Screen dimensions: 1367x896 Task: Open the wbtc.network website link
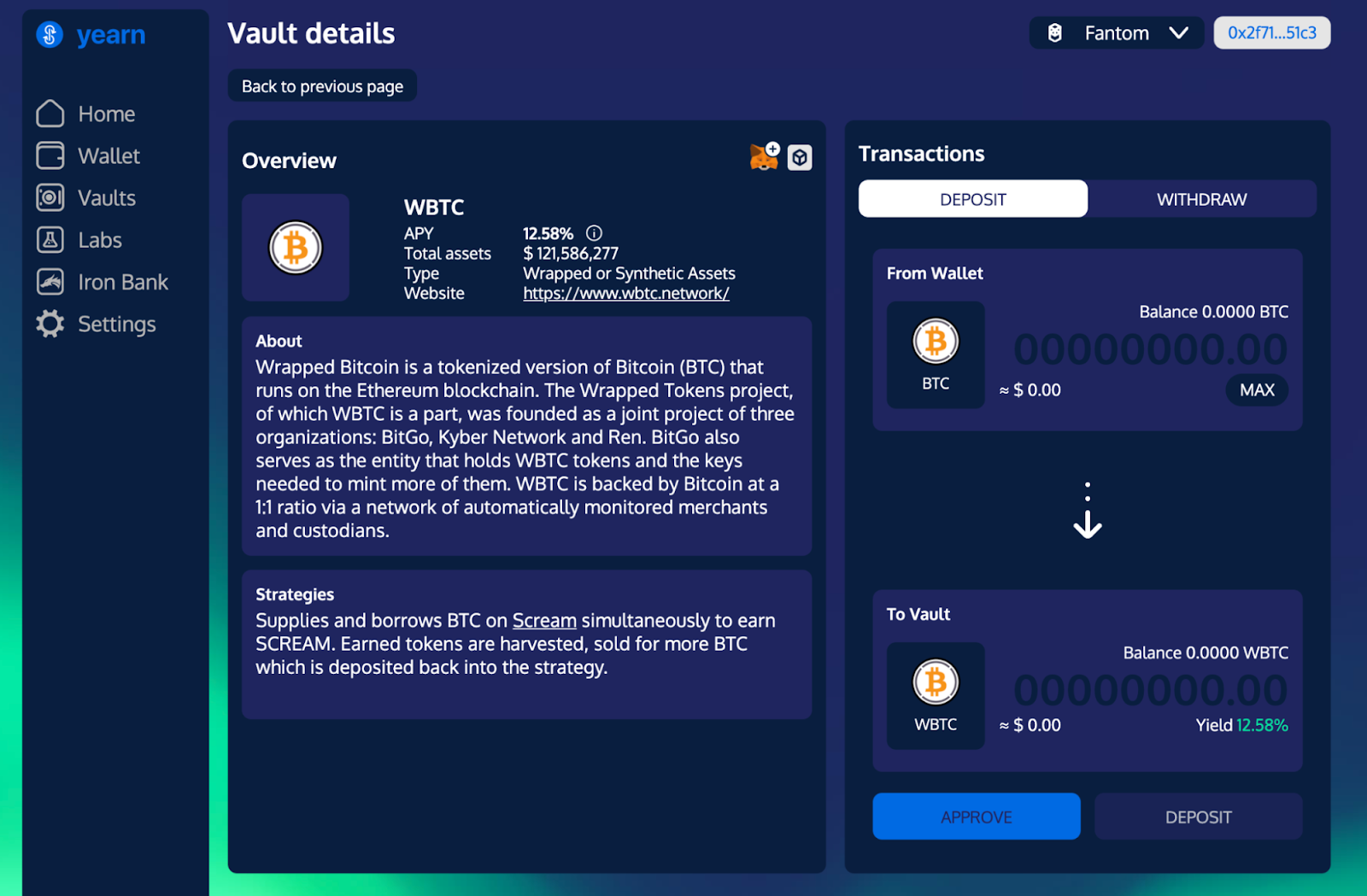tap(626, 293)
